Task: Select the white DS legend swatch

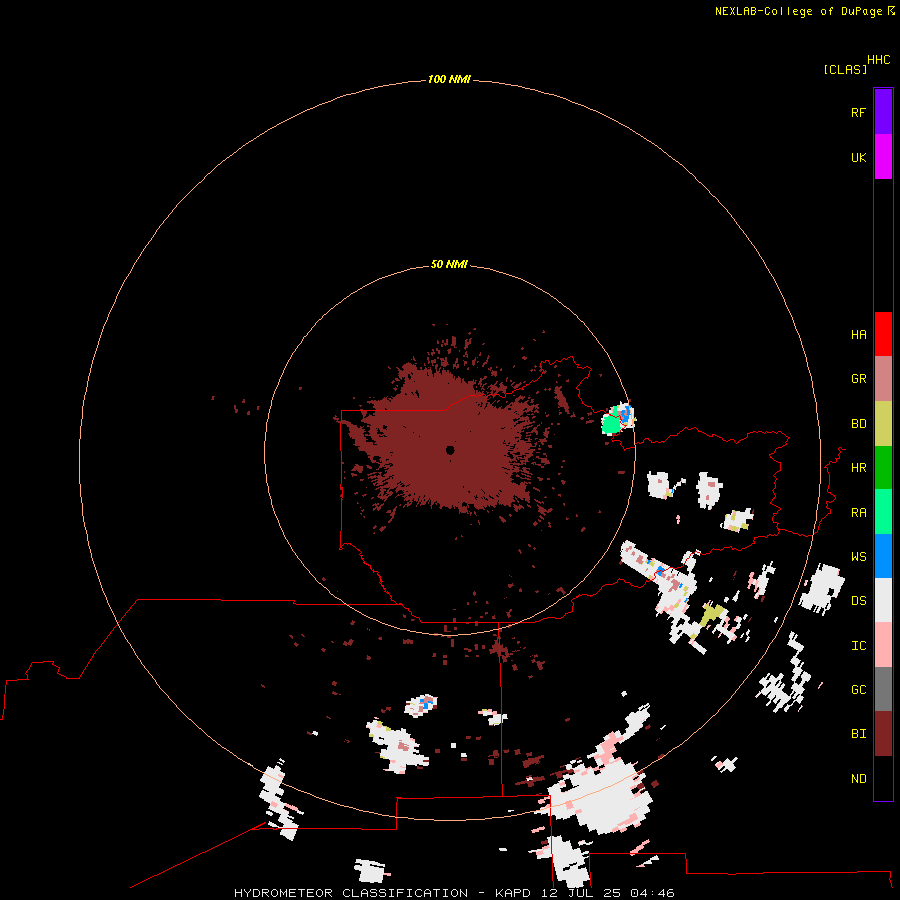Action: 883,600
